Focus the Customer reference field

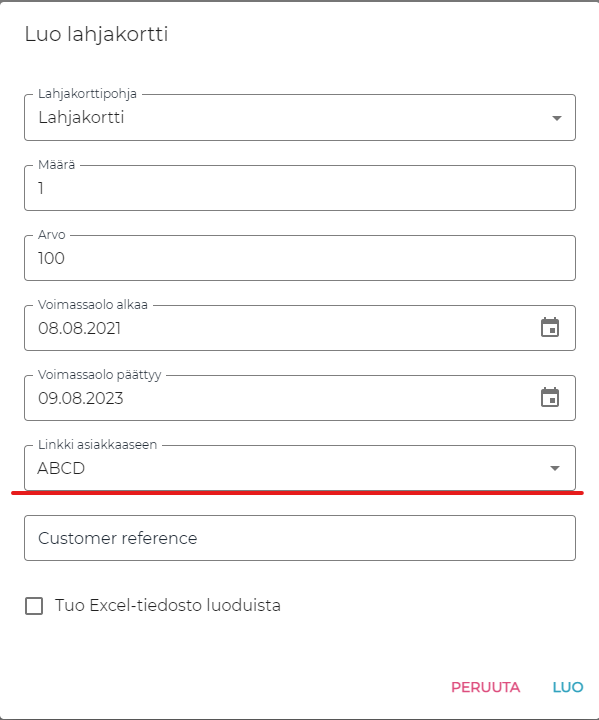click(x=300, y=538)
